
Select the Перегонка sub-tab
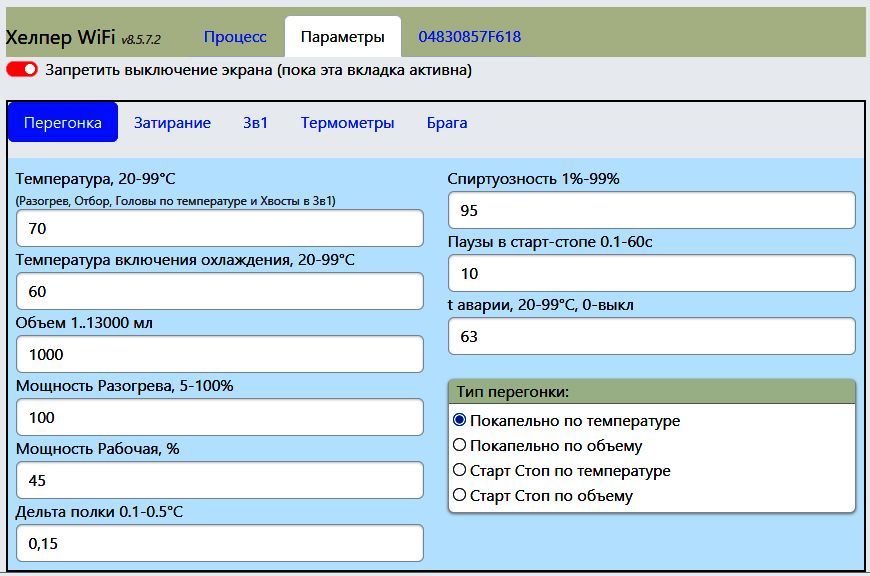tap(63, 123)
